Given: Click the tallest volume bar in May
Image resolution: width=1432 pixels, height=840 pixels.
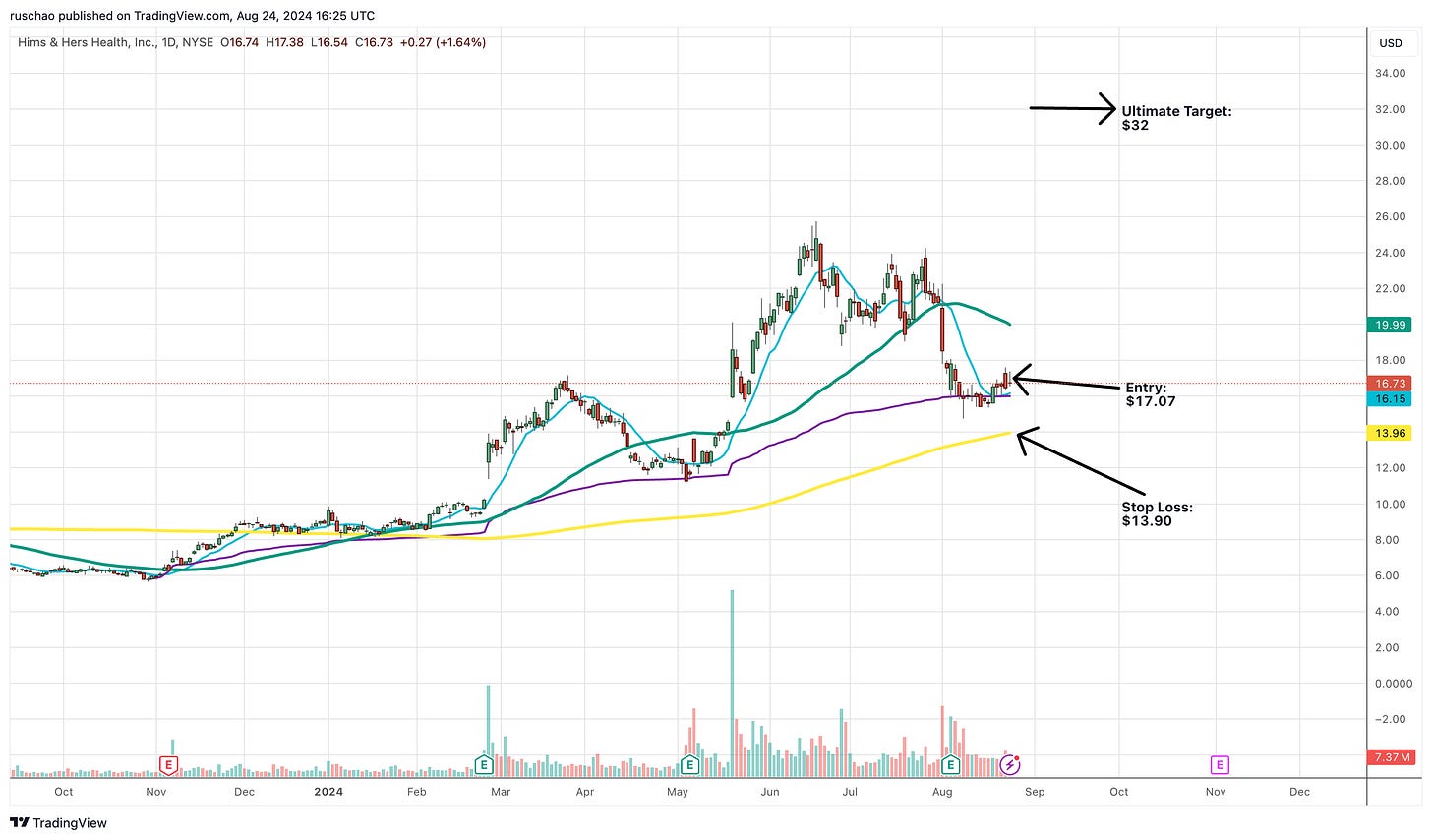Looking at the screenshot, I should pyautogui.click(x=732, y=684).
